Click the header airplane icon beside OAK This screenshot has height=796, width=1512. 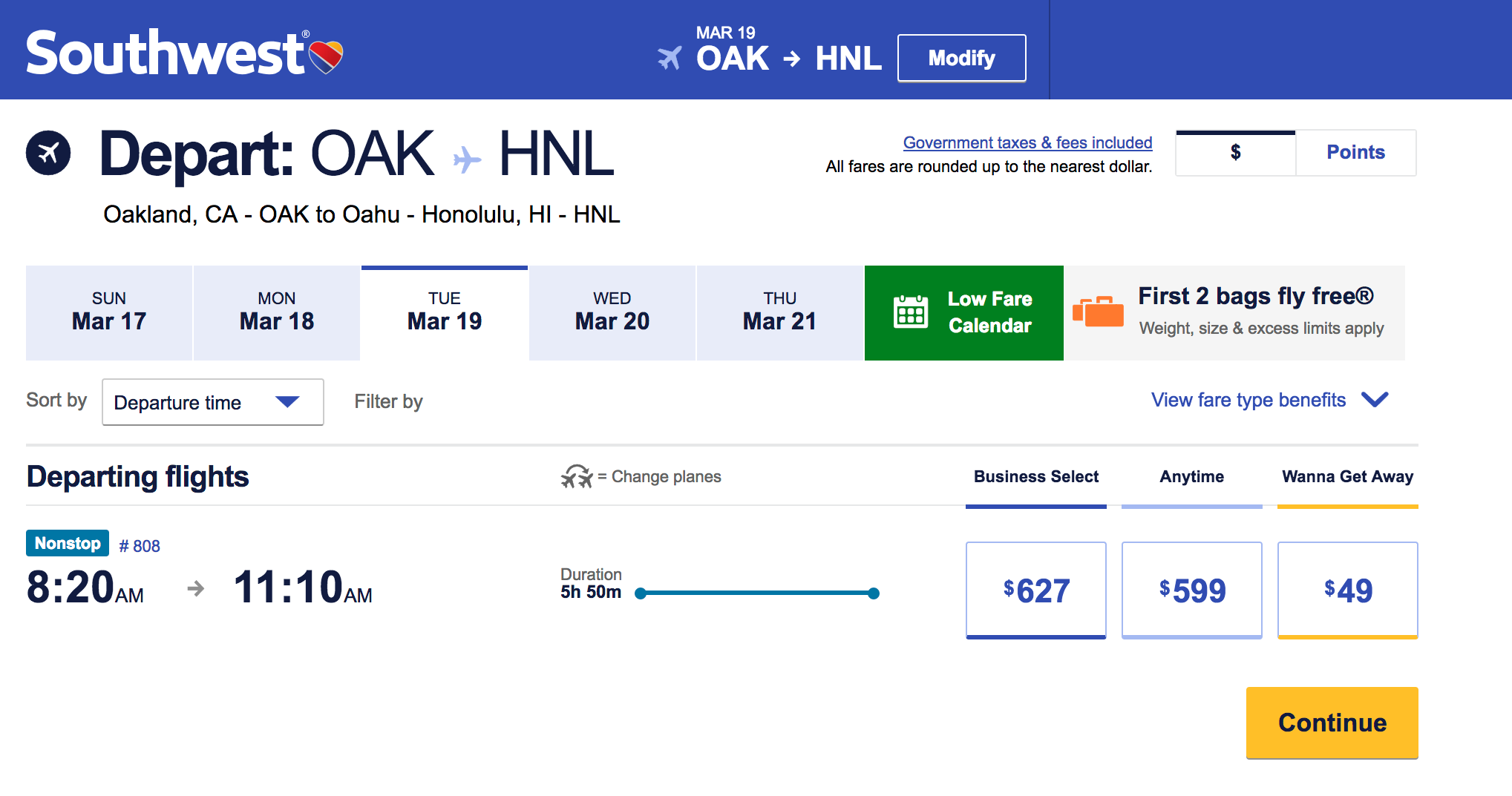tap(670, 58)
